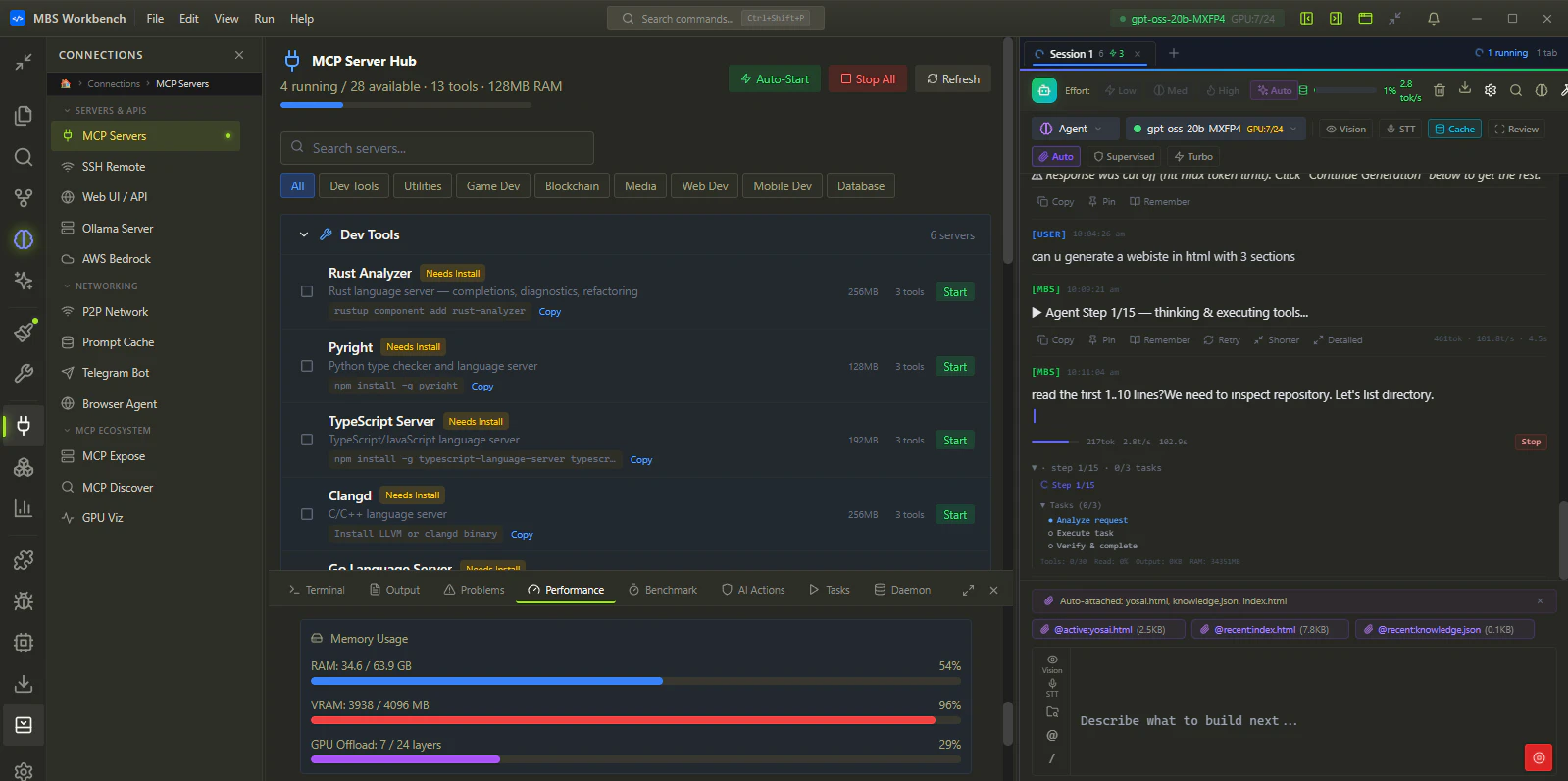Open the bar chart icon in activity bar
The image size is (1568, 781).
pos(24,508)
